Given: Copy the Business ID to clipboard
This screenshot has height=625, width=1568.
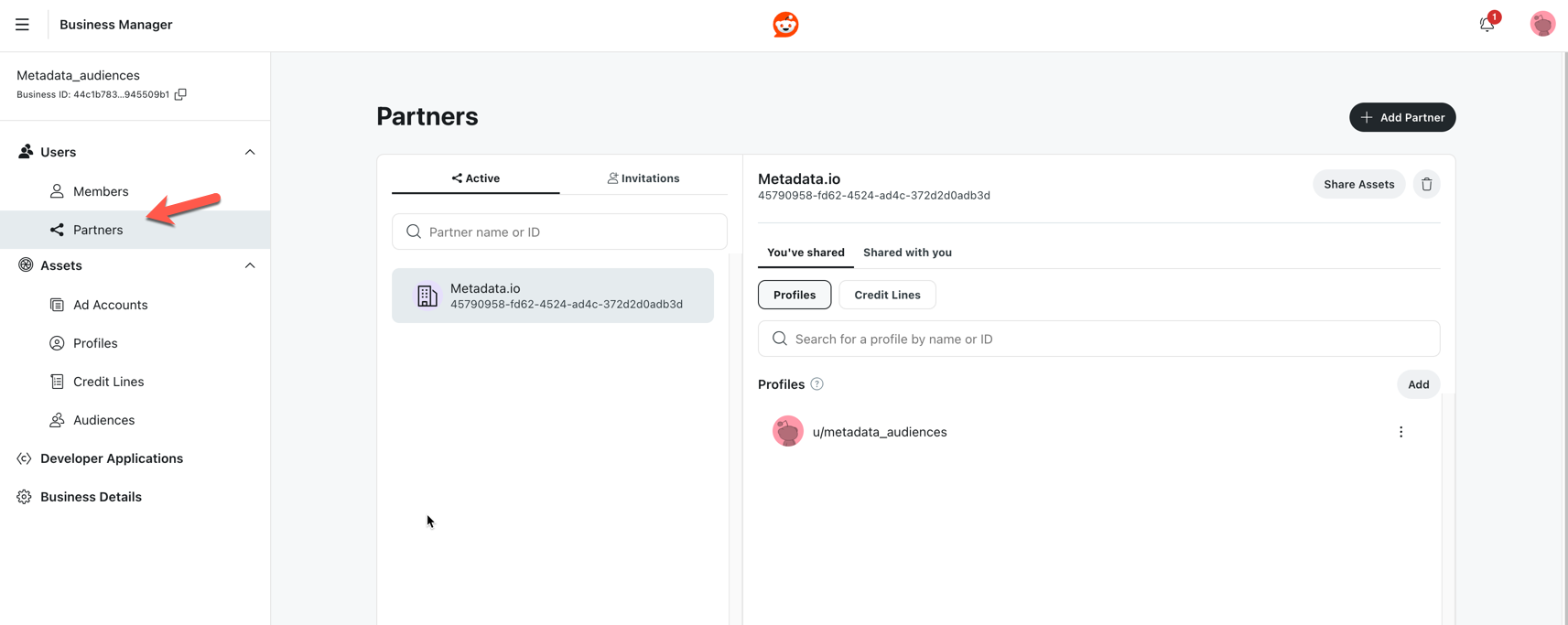Looking at the screenshot, I should click(180, 94).
